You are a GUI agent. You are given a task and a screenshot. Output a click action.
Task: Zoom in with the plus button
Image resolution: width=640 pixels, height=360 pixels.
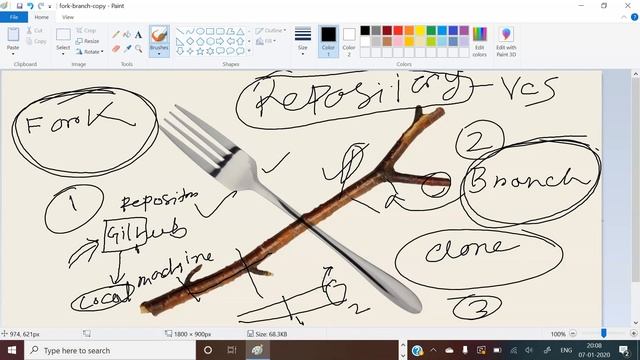[633, 333]
